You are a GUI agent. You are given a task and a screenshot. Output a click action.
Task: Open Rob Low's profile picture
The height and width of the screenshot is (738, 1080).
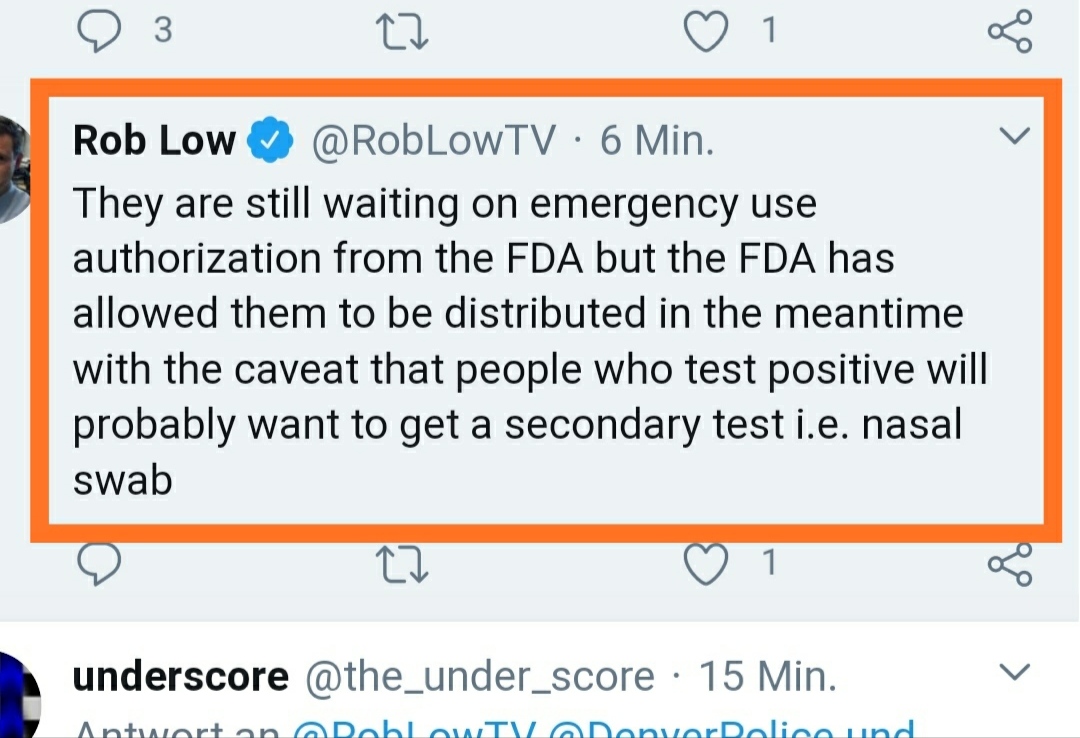click(x=12, y=168)
